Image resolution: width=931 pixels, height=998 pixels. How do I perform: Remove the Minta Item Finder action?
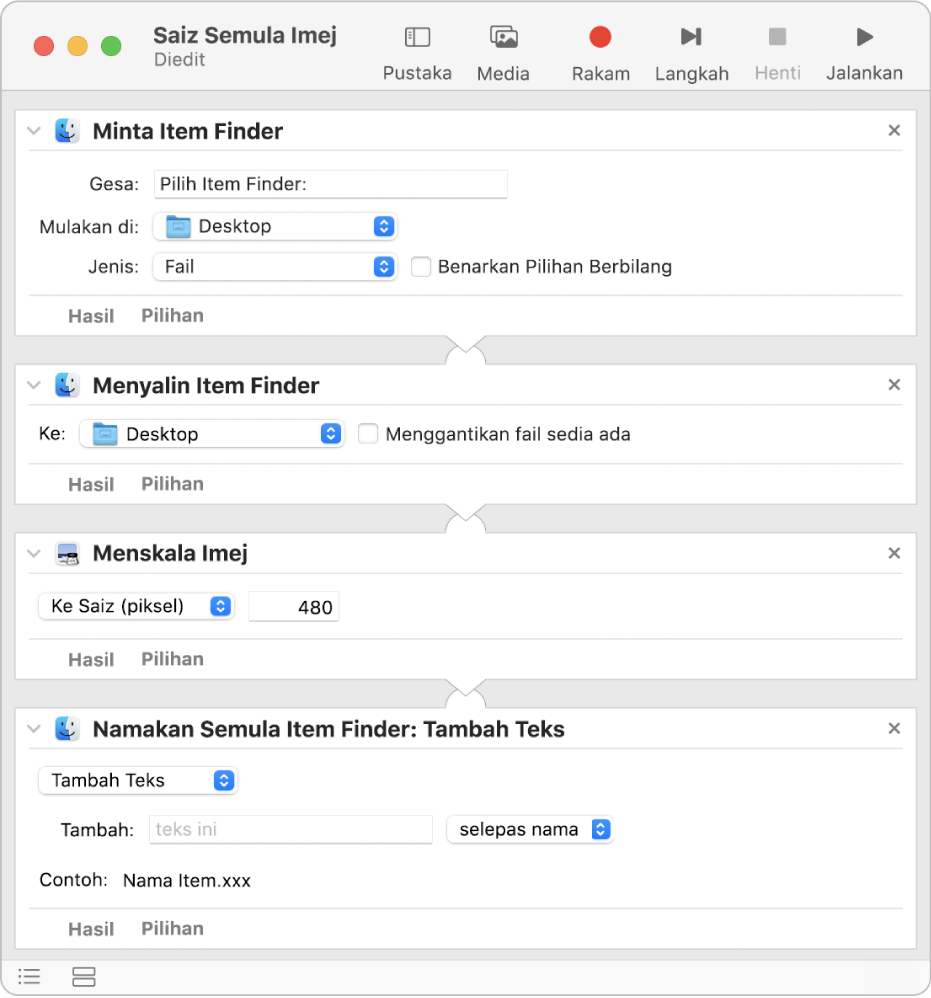point(895,131)
